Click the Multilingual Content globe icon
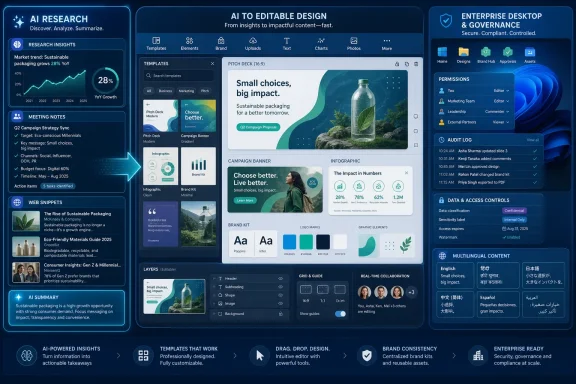576x384 pixels. coord(442,256)
